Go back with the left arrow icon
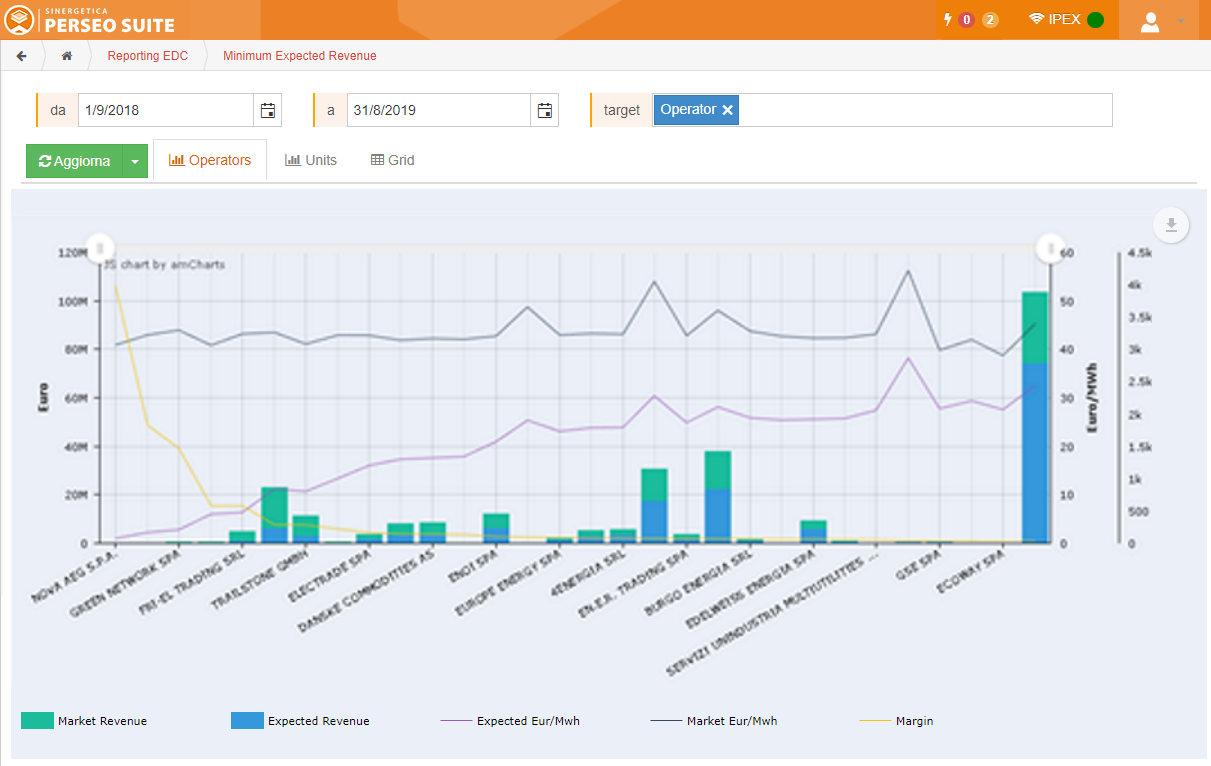 click(x=22, y=56)
